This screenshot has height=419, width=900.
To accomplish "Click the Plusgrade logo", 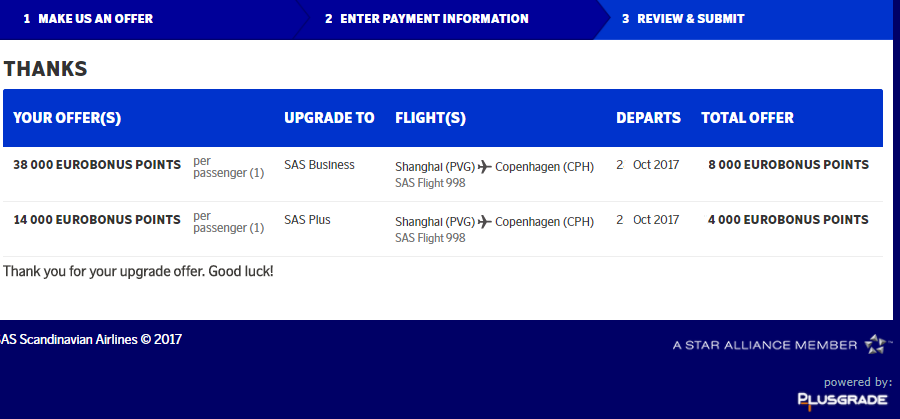I will pos(842,400).
